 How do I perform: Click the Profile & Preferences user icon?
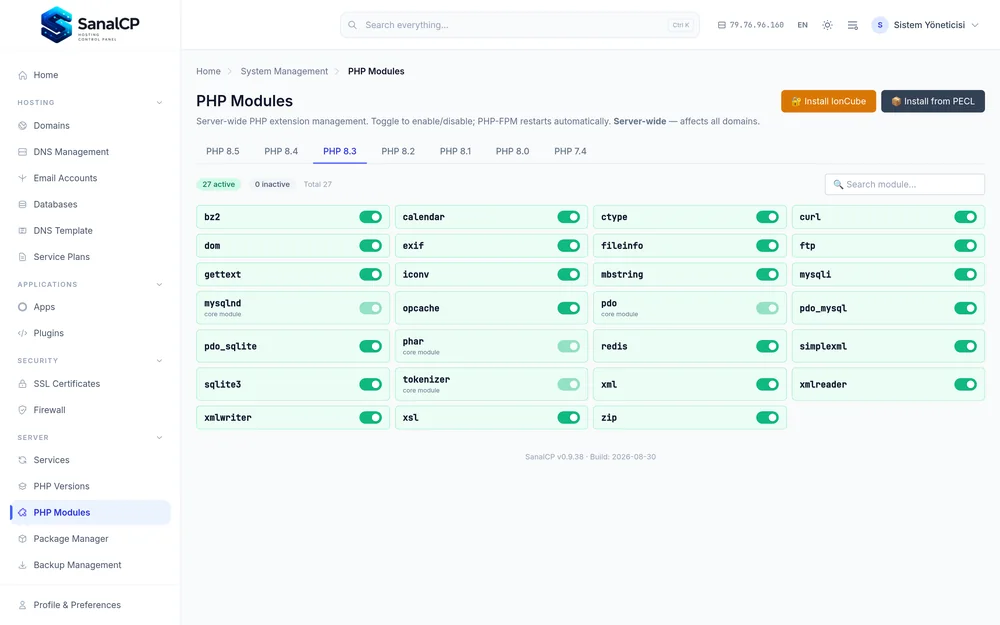[22, 605]
